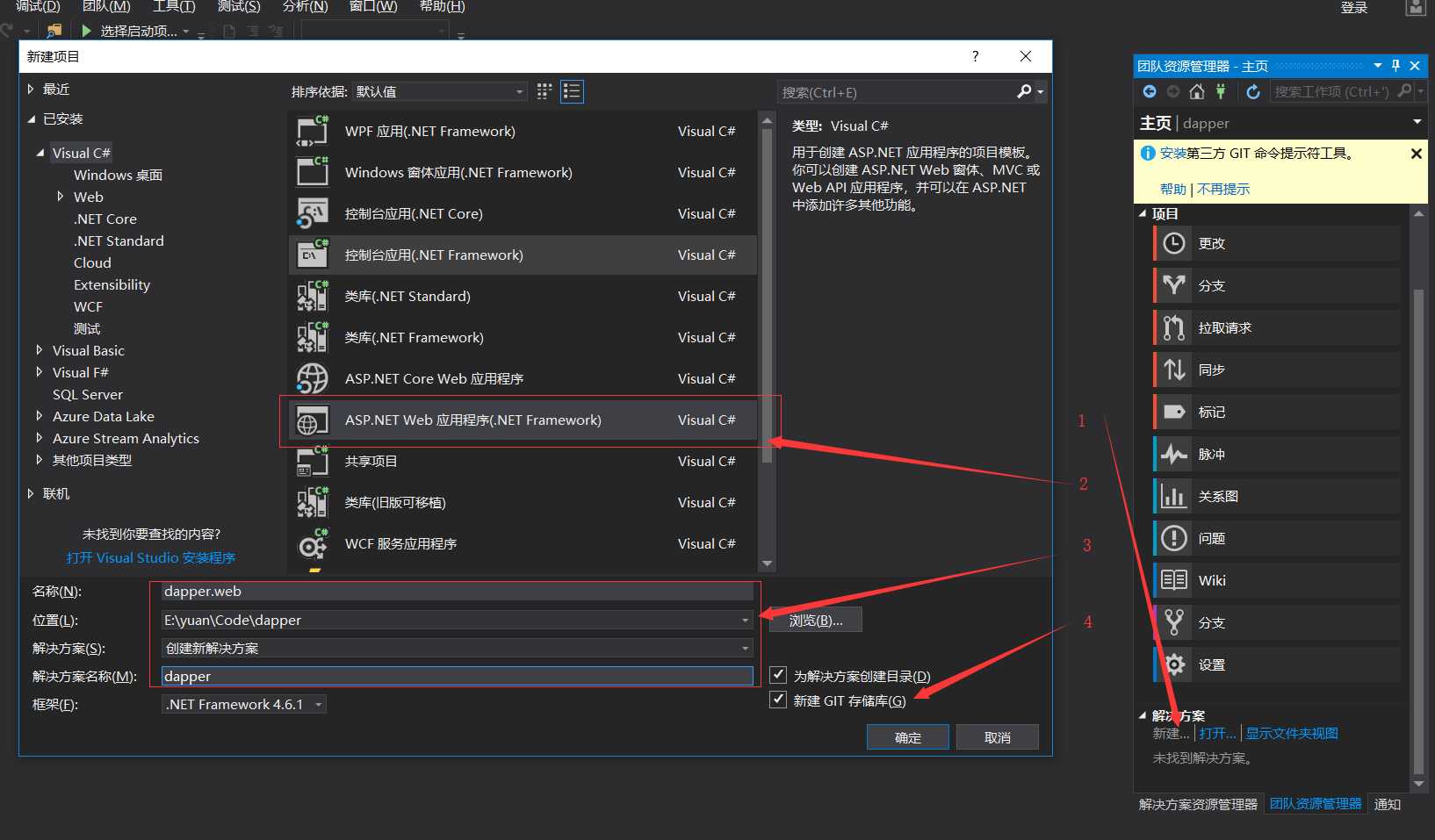Viewport: 1435px width, 840px height.
Task: Click the OK (确定) button
Action: click(x=908, y=737)
